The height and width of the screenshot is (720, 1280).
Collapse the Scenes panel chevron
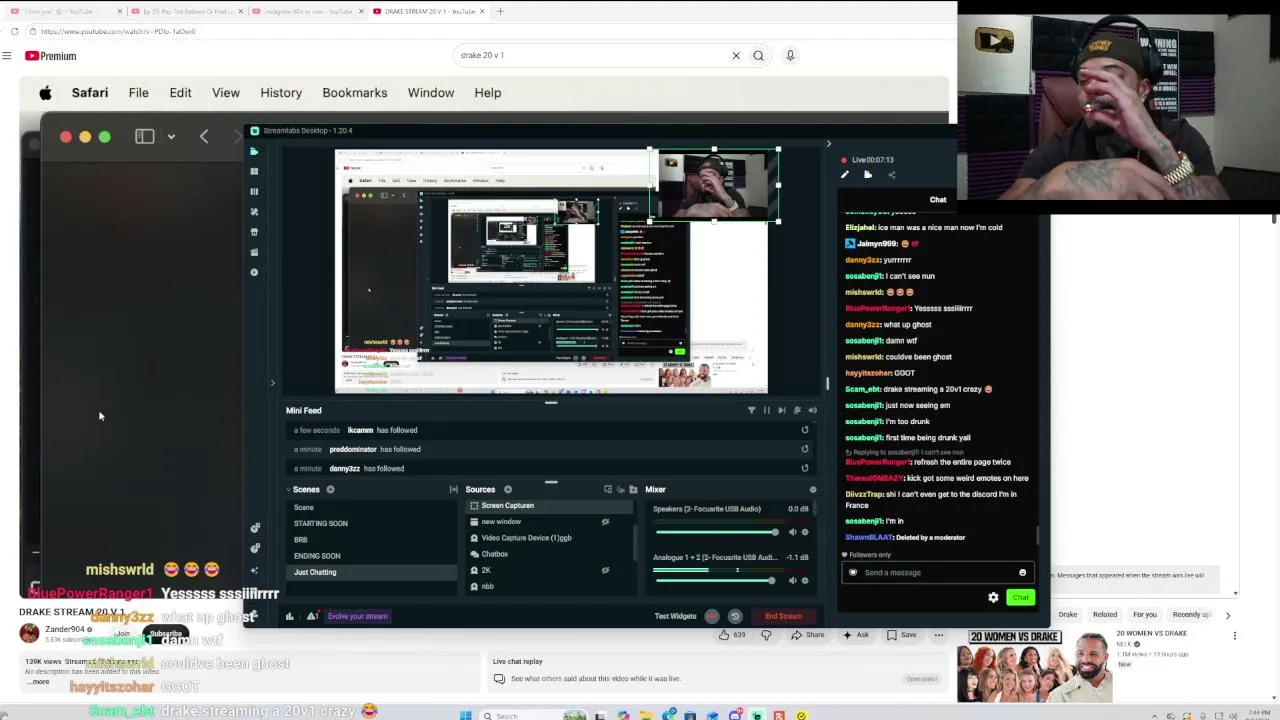point(288,490)
